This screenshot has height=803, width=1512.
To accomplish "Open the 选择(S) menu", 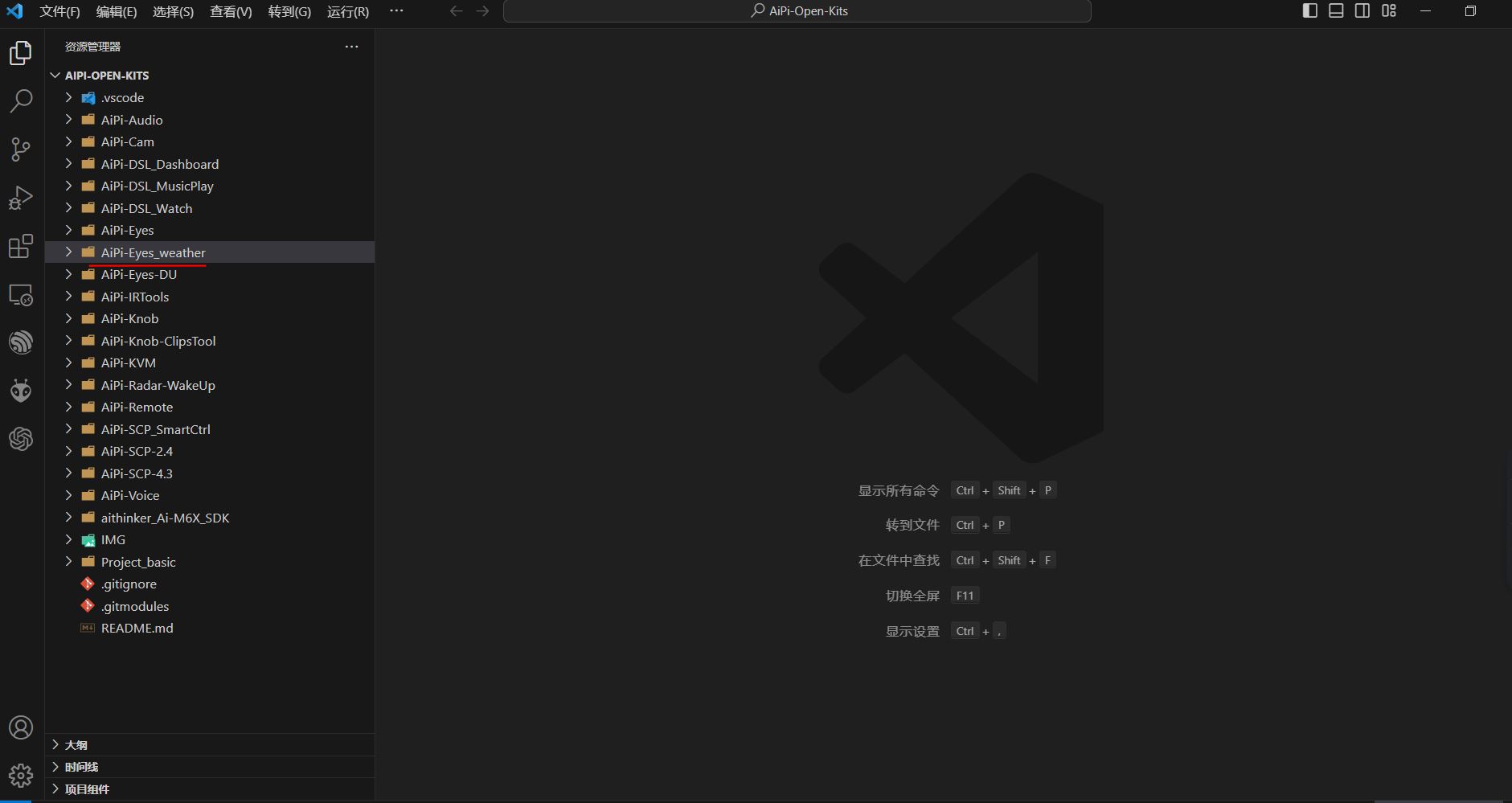I will tap(174, 11).
